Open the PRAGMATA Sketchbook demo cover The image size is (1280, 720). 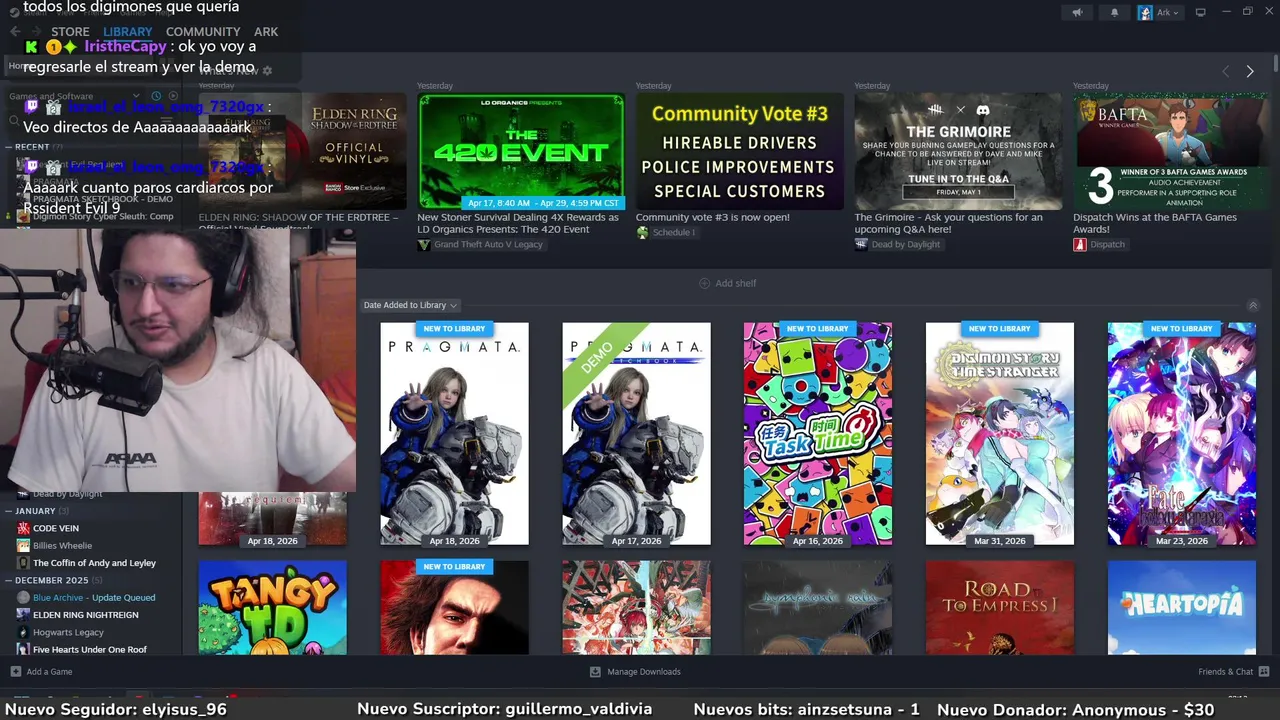tap(636, 434)
